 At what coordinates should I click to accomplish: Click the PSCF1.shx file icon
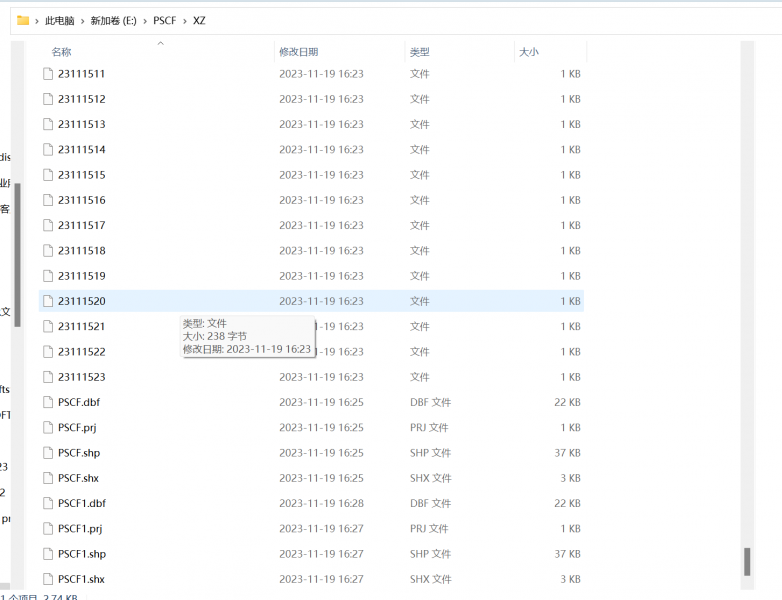(x=48, y=579)
